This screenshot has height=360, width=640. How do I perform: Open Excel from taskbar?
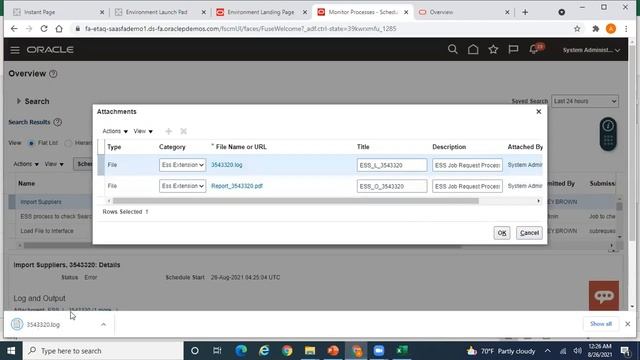(x=402, y=351)
